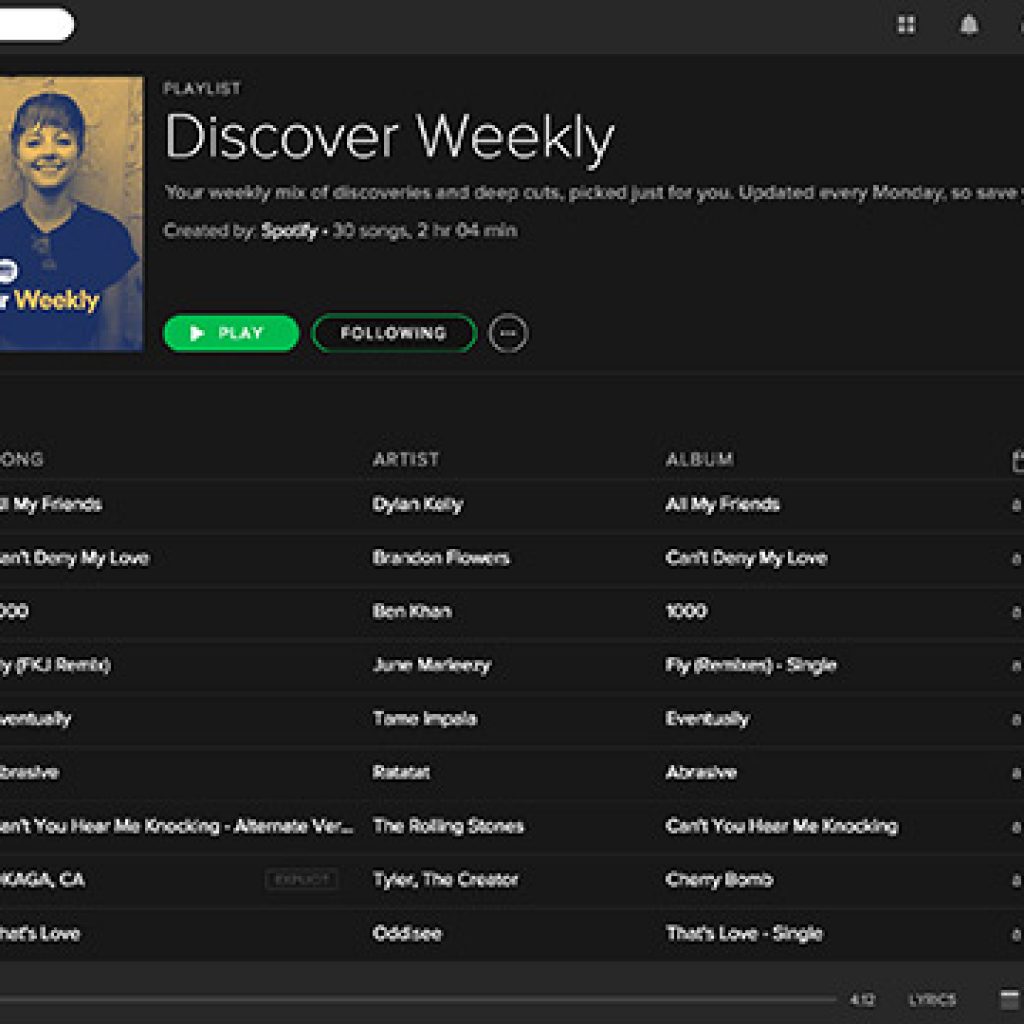Image resolution: width=1024 pixels, height=1024 pixels.
Task: Open album Can't You Hear Me Knocking
Action: pos(782,827)
